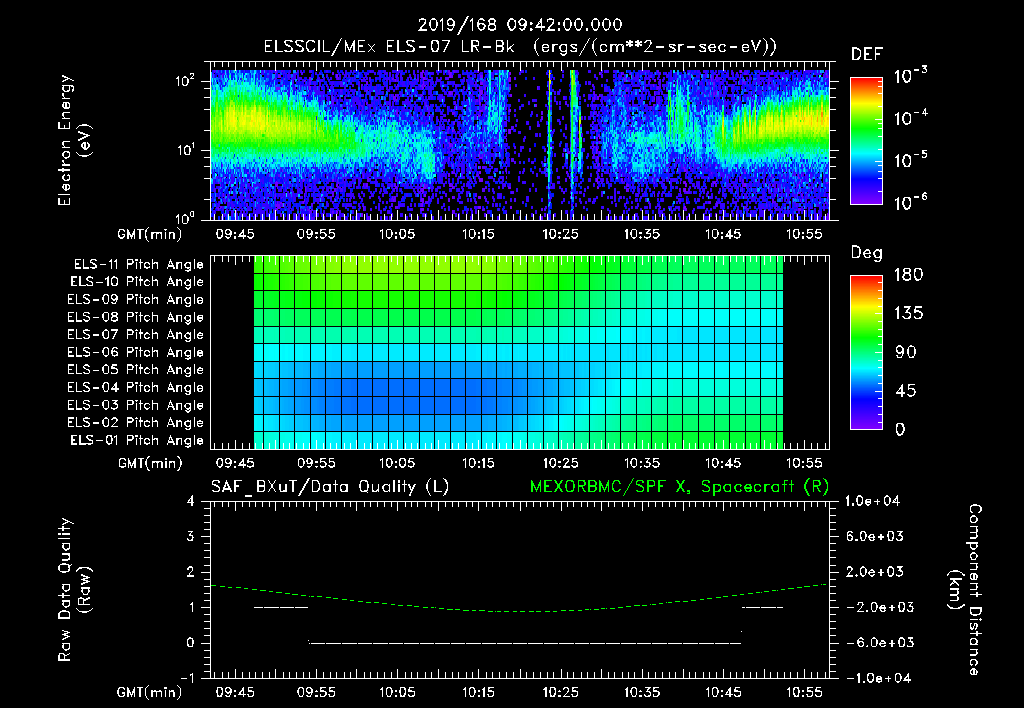Click the 45 value on Deg scale

[906, 391]
